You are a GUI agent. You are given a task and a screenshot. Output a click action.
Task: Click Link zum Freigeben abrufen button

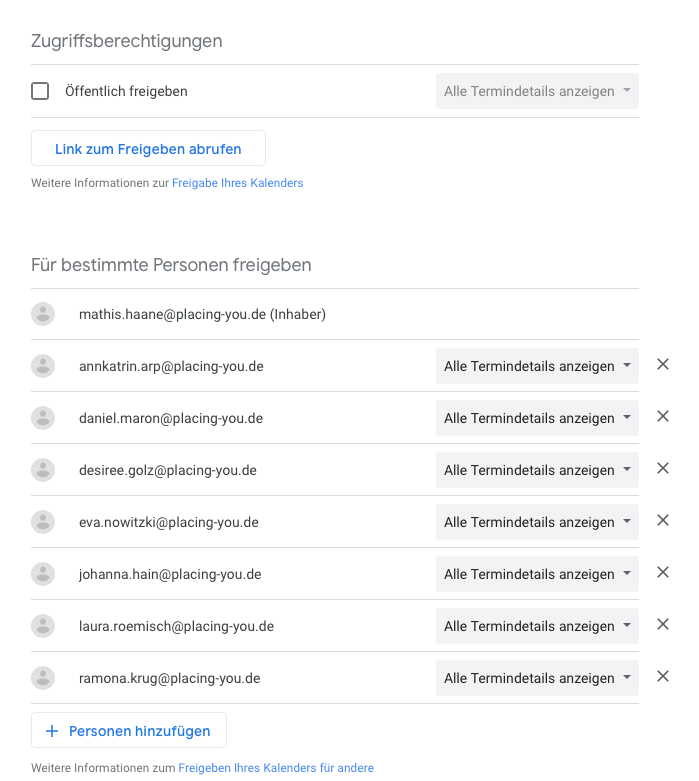(148, 149)
